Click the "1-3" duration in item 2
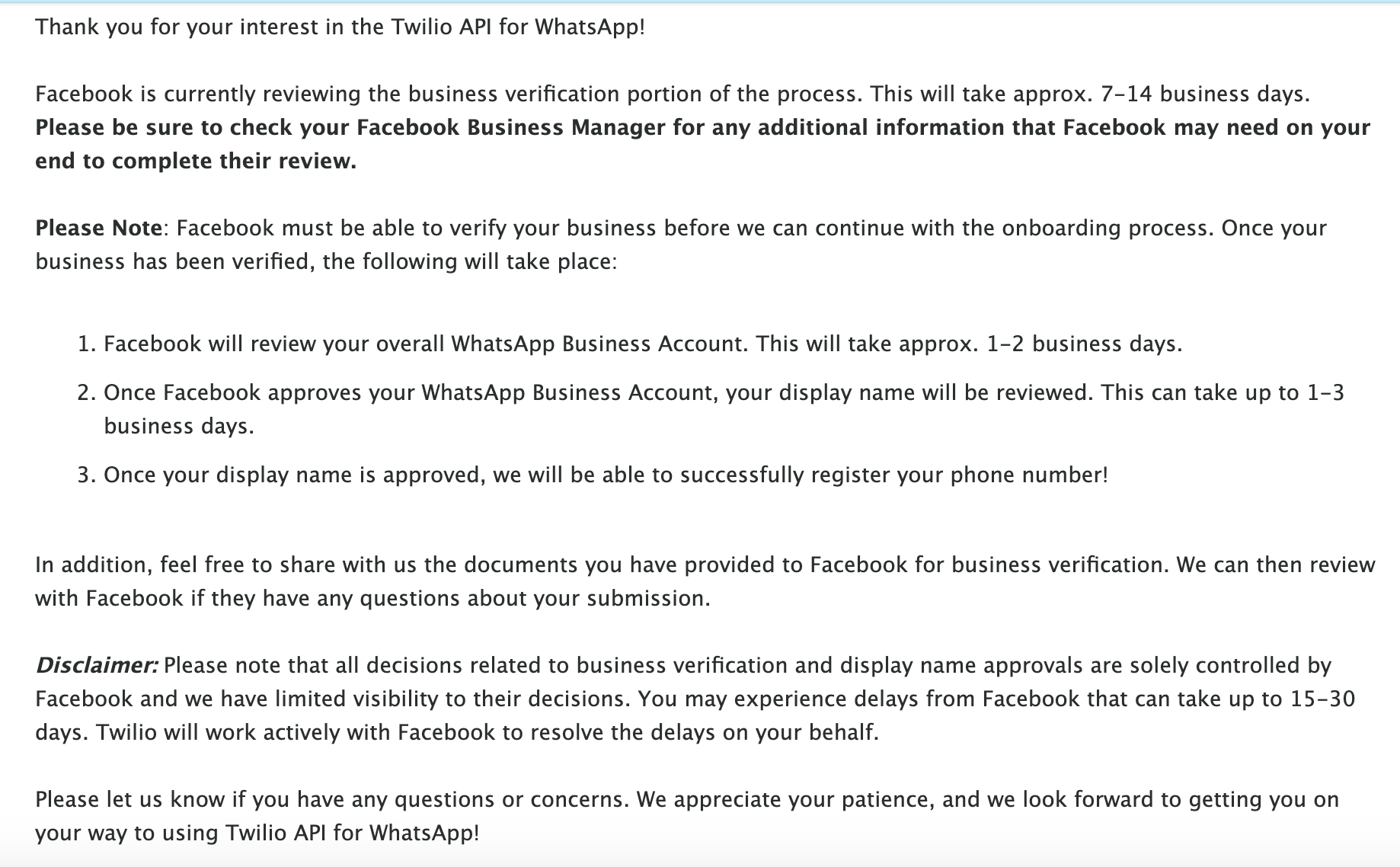1400x867 pixels. (x=1325, y=393)
